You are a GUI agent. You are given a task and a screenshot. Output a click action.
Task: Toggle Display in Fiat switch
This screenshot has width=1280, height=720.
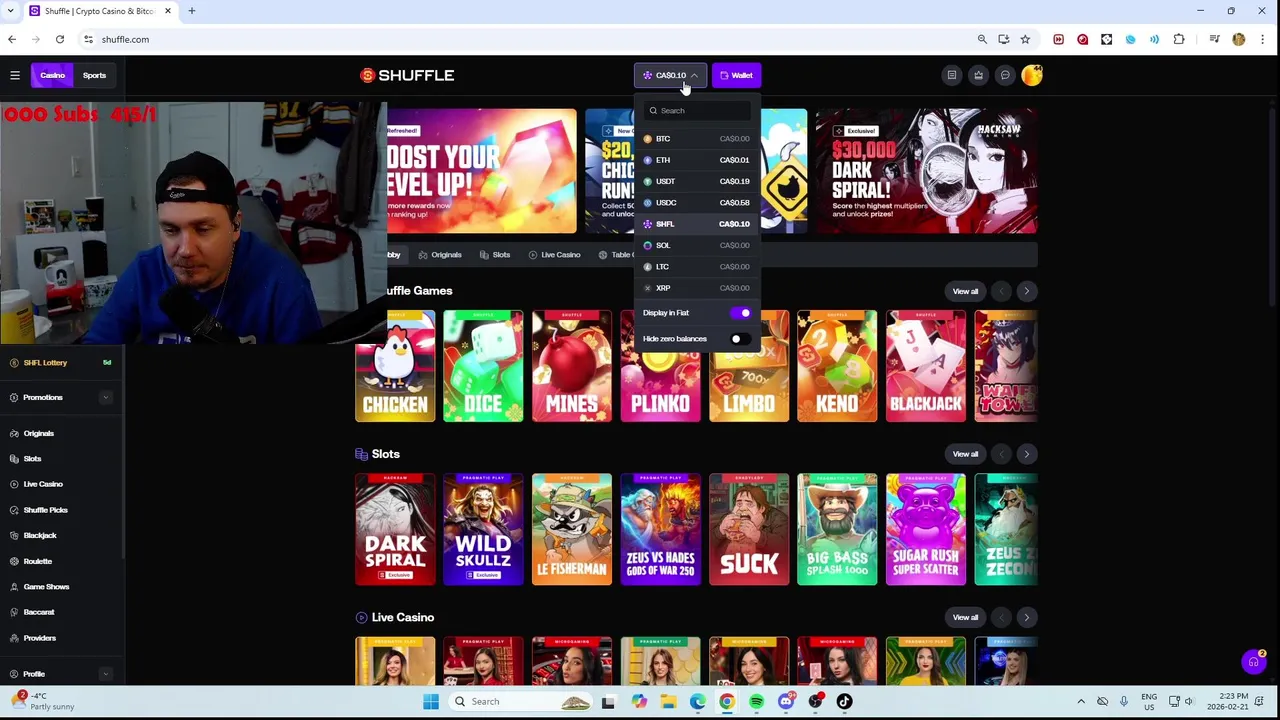click(x=740, y=313)
